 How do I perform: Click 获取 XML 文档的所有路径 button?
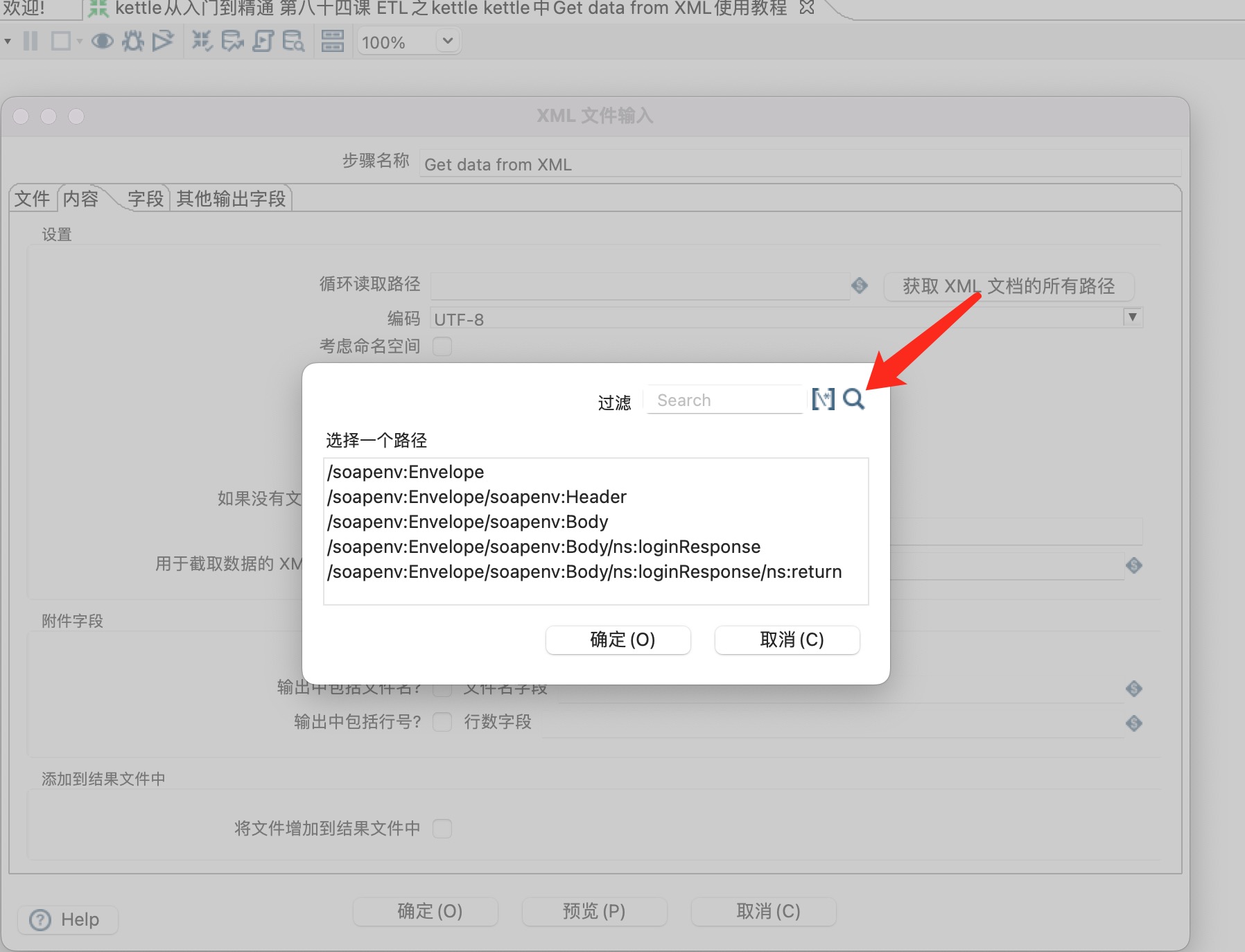1009,286
